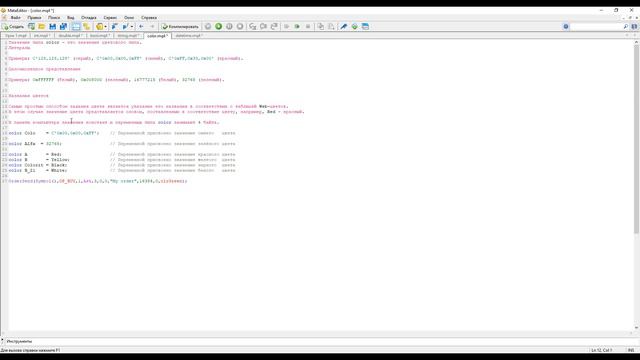This screenshot has height=360, width=640.
Task: Open the Поиск menu
Action: click(54, 18)
